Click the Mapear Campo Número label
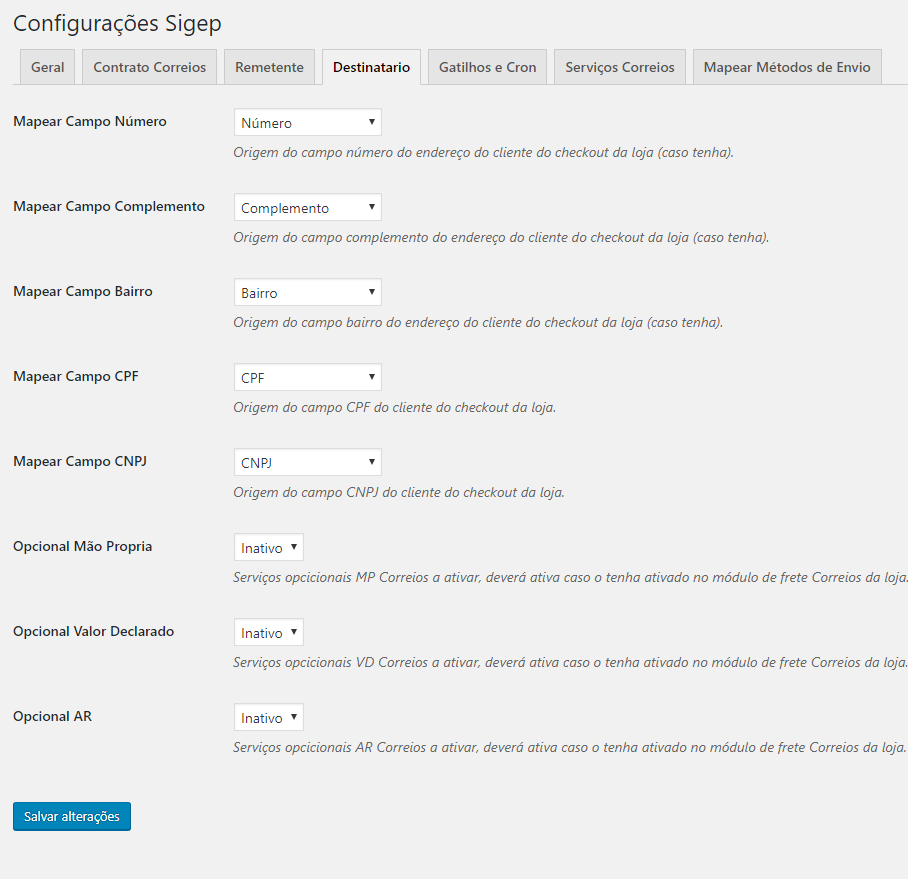Viewport: 908px width, 879px height. [x=90, y=122]
